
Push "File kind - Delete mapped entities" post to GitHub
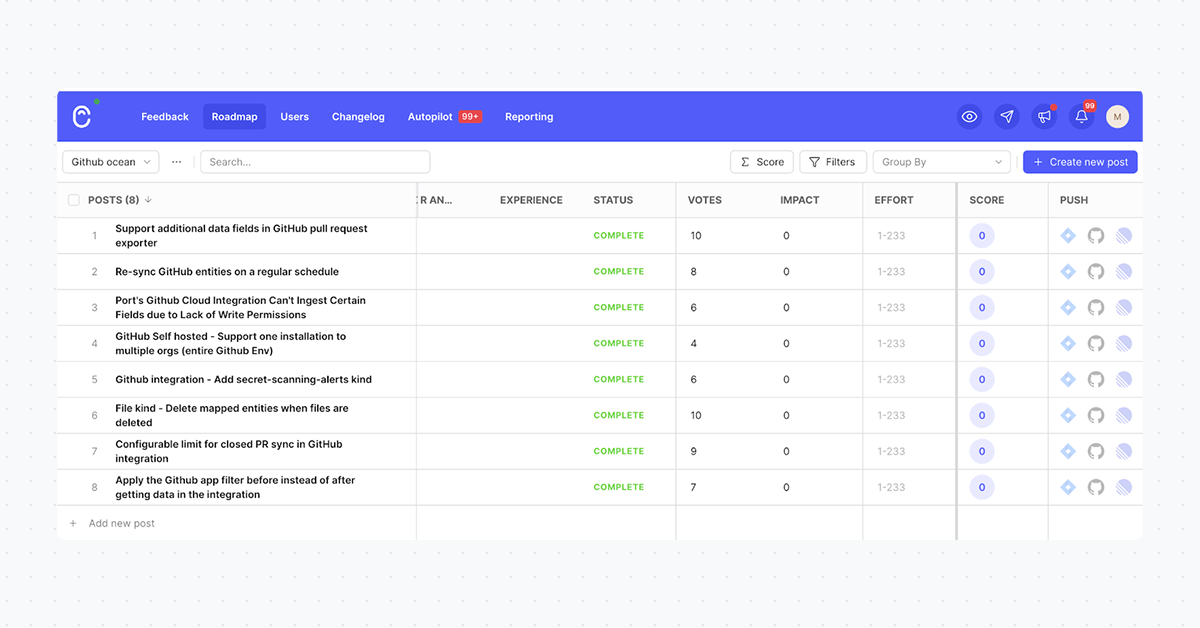click(x=1096, y=416)
